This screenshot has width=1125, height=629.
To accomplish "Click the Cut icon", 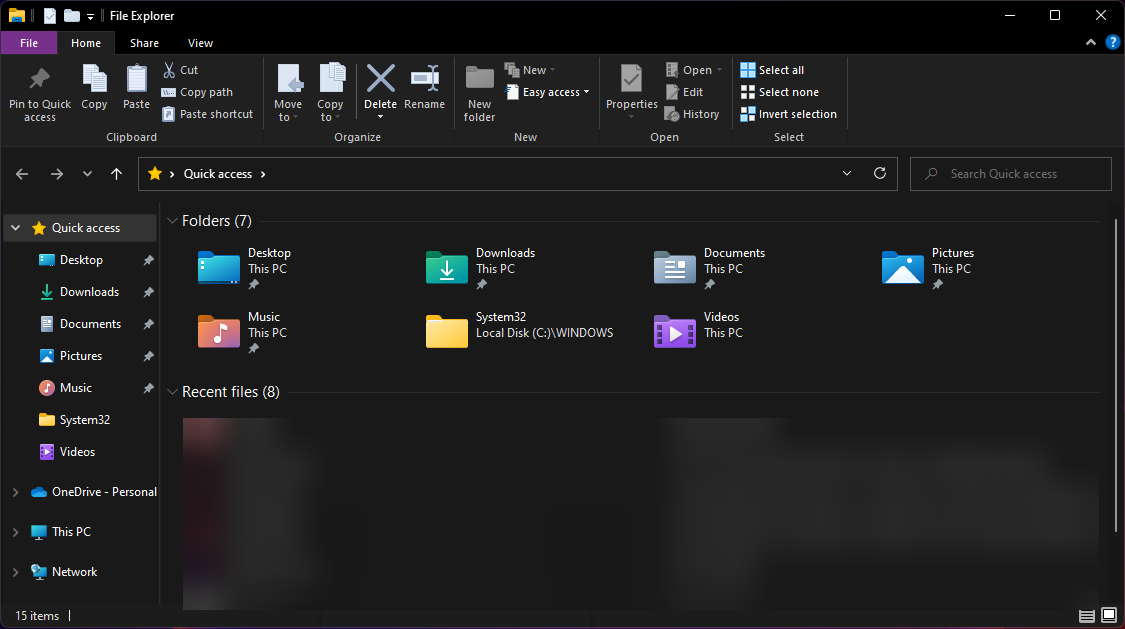I will click(x=167, y=69).
